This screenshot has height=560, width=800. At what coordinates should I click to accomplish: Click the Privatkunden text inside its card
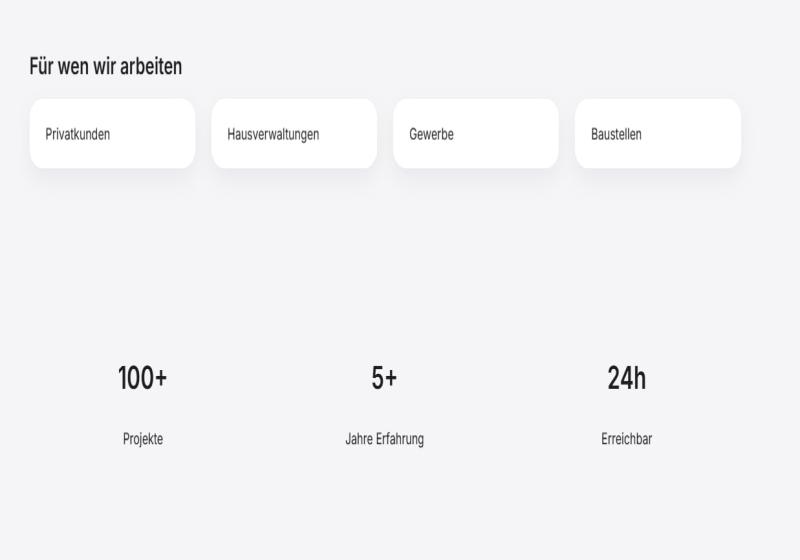point(78,134)
